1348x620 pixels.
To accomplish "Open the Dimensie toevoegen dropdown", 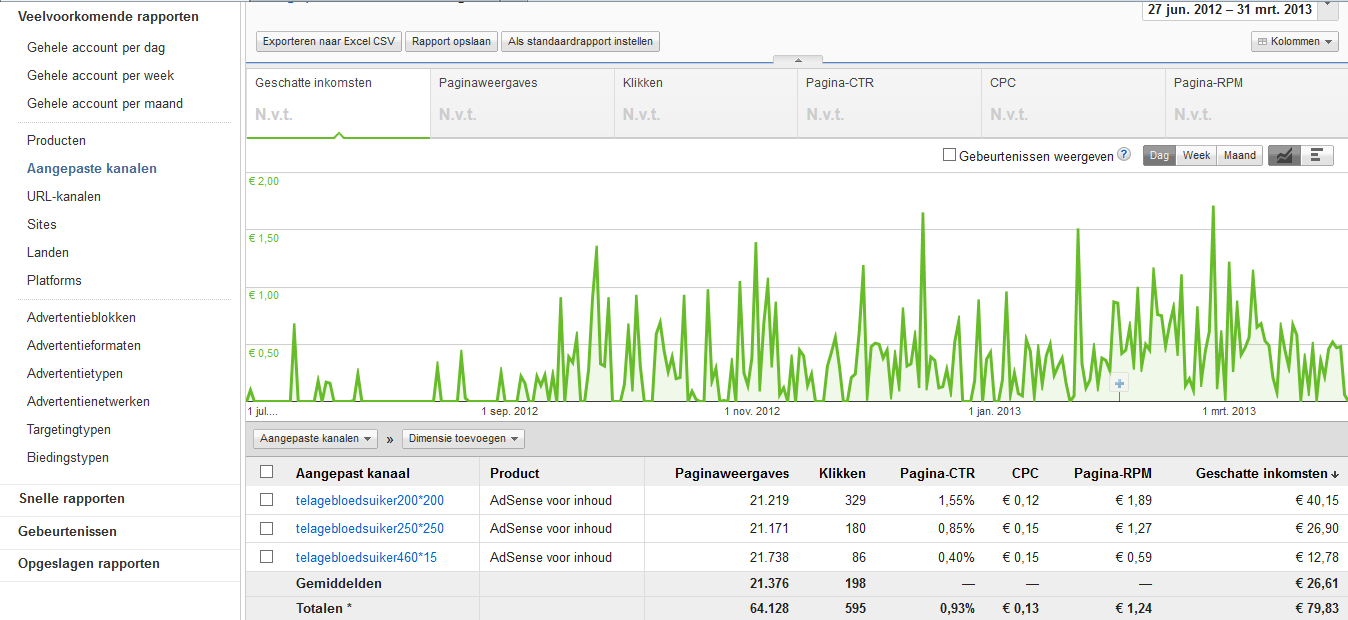I will [463, 439].
